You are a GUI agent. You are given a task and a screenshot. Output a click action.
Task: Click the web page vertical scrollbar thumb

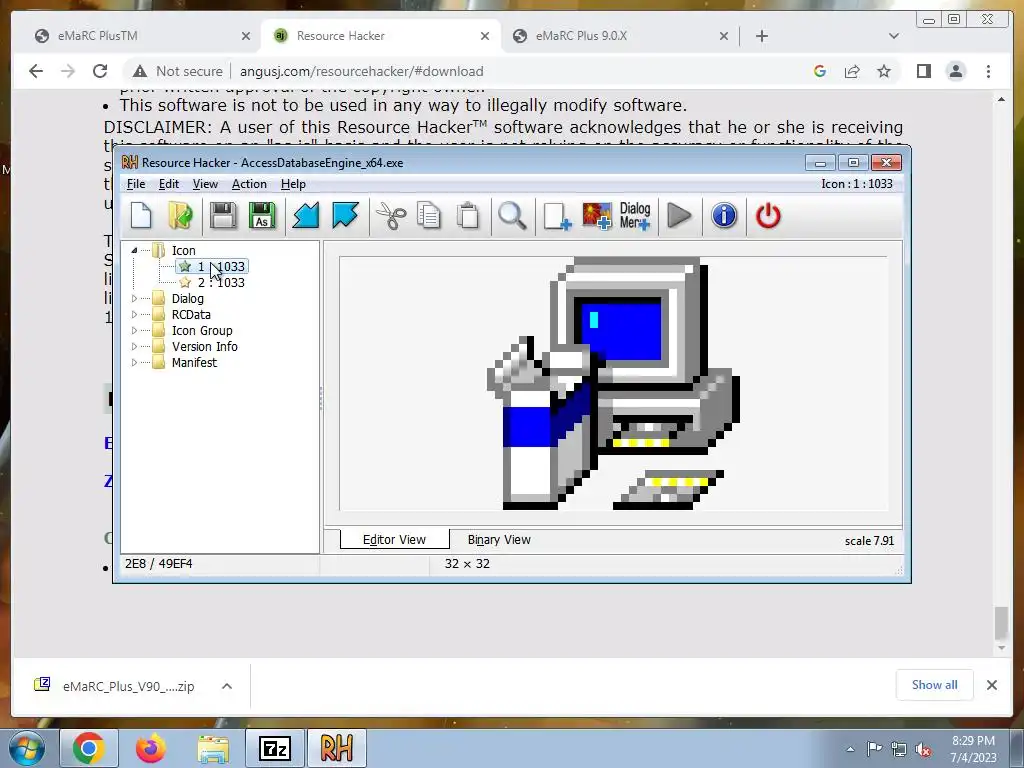(1001, 622)
